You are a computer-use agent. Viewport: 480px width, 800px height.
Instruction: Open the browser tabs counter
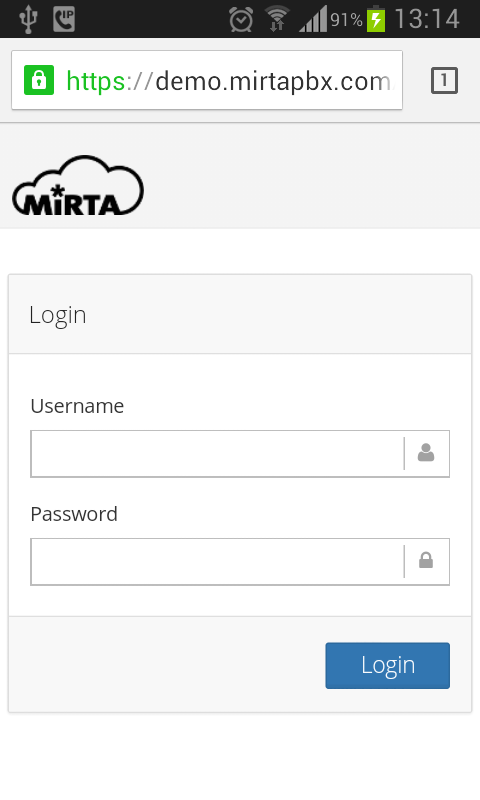(x=444, y=81)
